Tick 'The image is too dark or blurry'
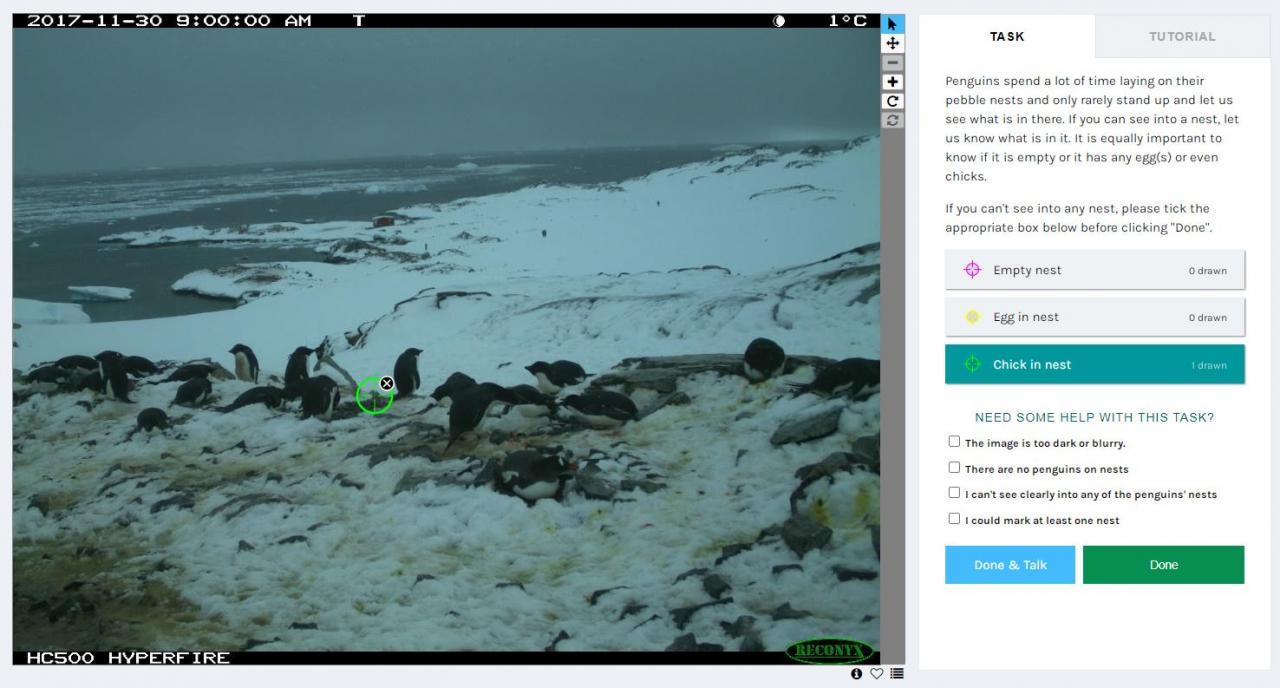Screen dimensions: 1280x688 click(x=954, y=442)
